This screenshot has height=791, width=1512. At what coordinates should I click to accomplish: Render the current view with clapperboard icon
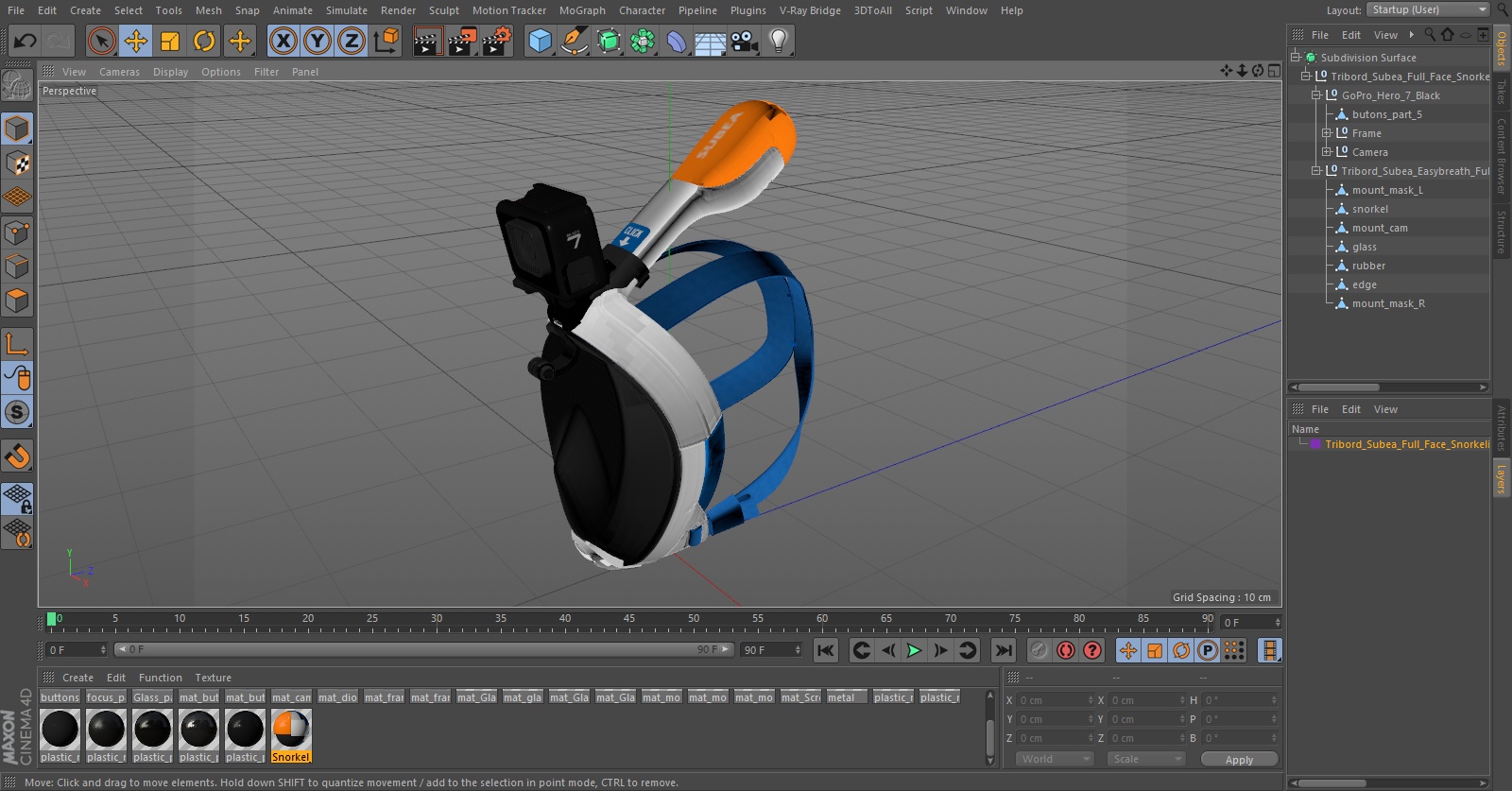point(427,41)
